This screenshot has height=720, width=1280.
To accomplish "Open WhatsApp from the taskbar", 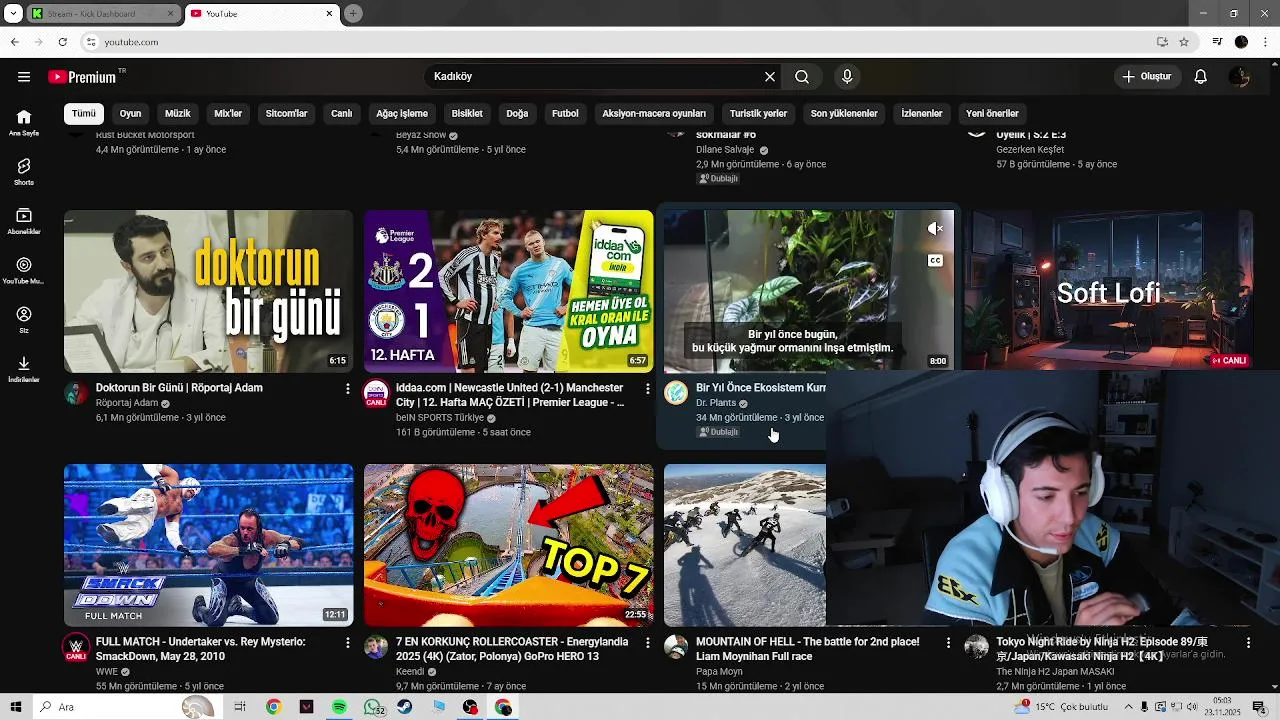I will [373, 707].
